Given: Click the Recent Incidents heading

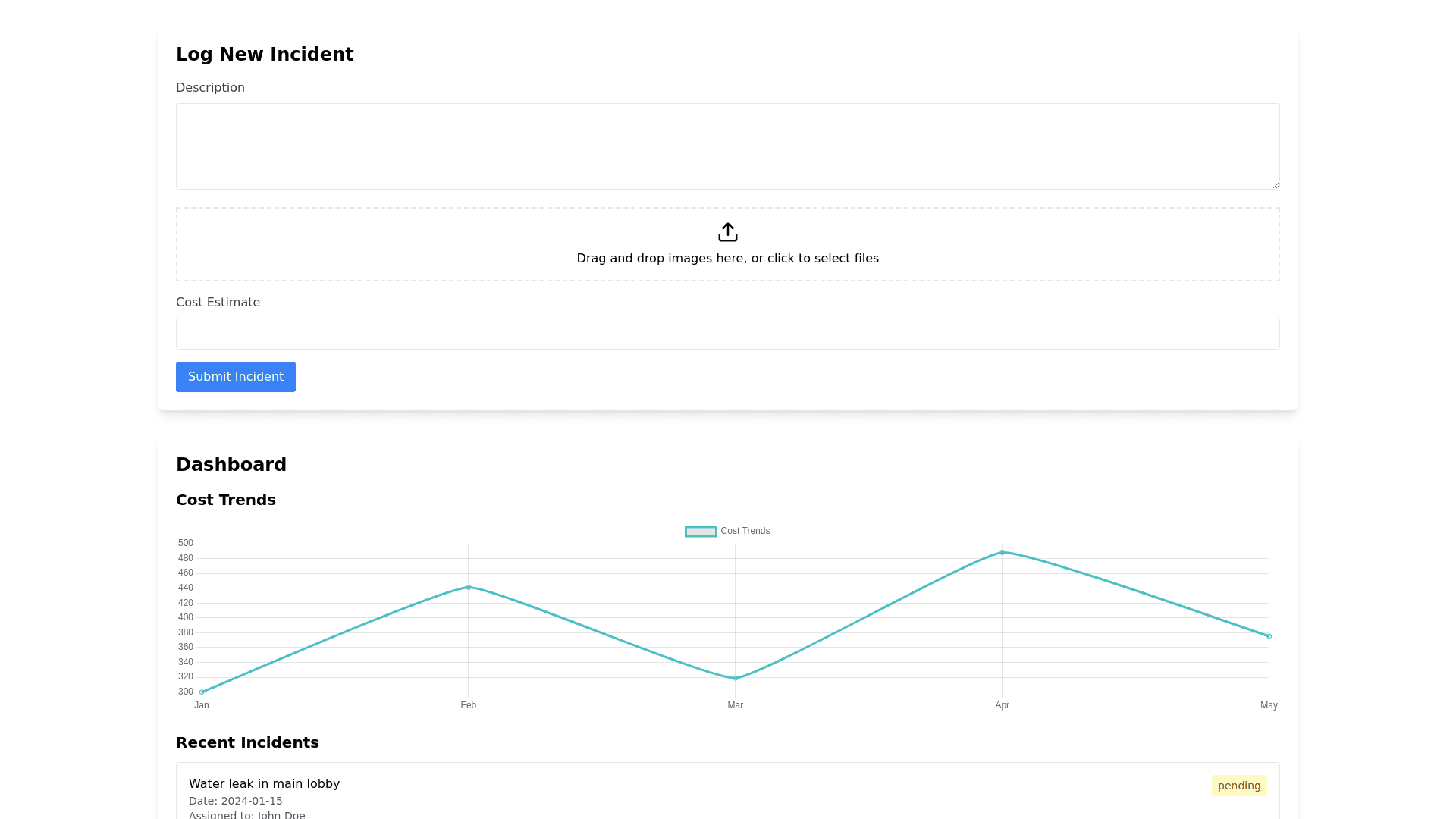Looking at the screenshot, I should tap(247, 743).
